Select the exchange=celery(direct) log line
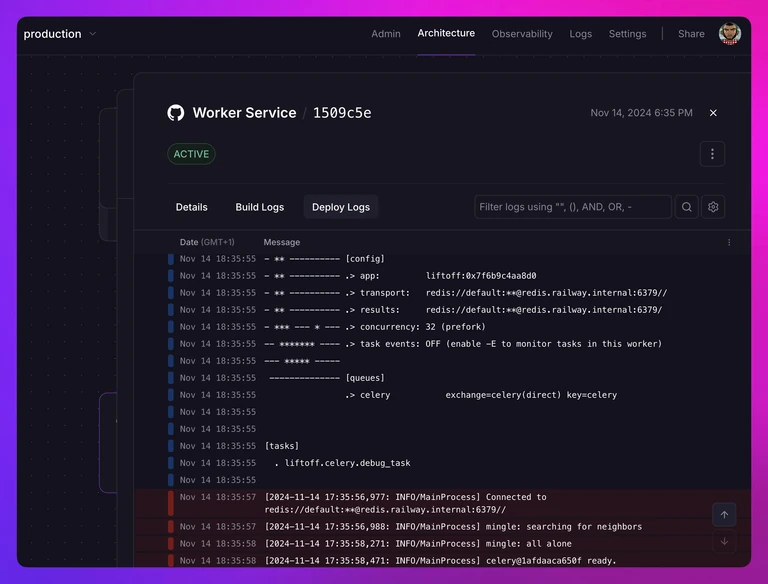Screen dimensions: 768x584 442,395
